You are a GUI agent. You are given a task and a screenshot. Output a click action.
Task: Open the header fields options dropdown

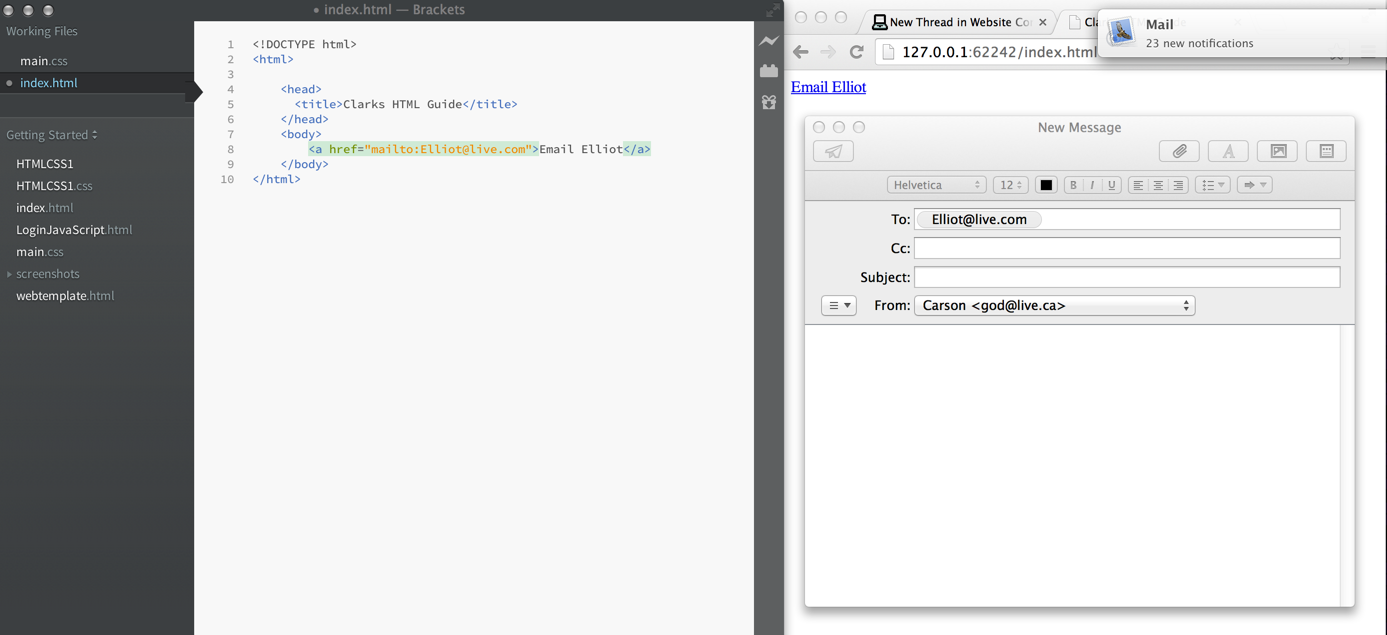839,306
